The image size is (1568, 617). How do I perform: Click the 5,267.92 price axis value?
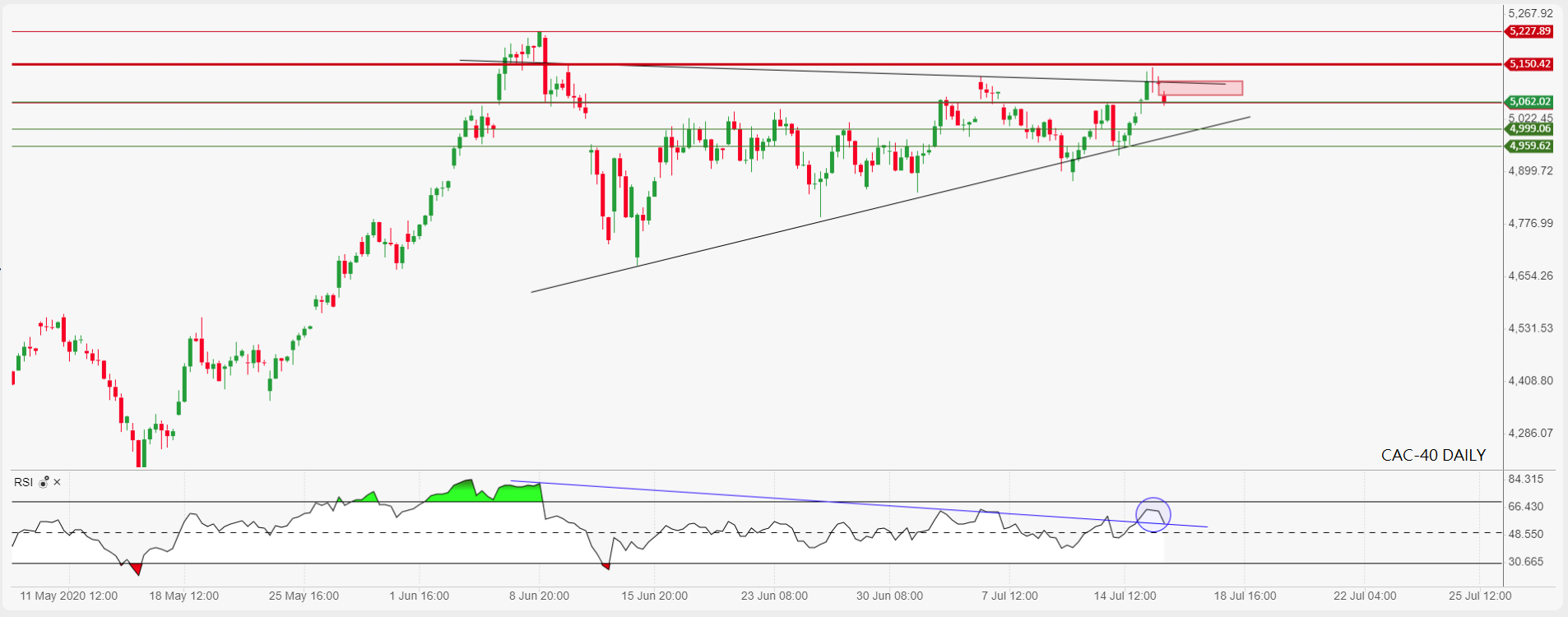coord(1530,13)
